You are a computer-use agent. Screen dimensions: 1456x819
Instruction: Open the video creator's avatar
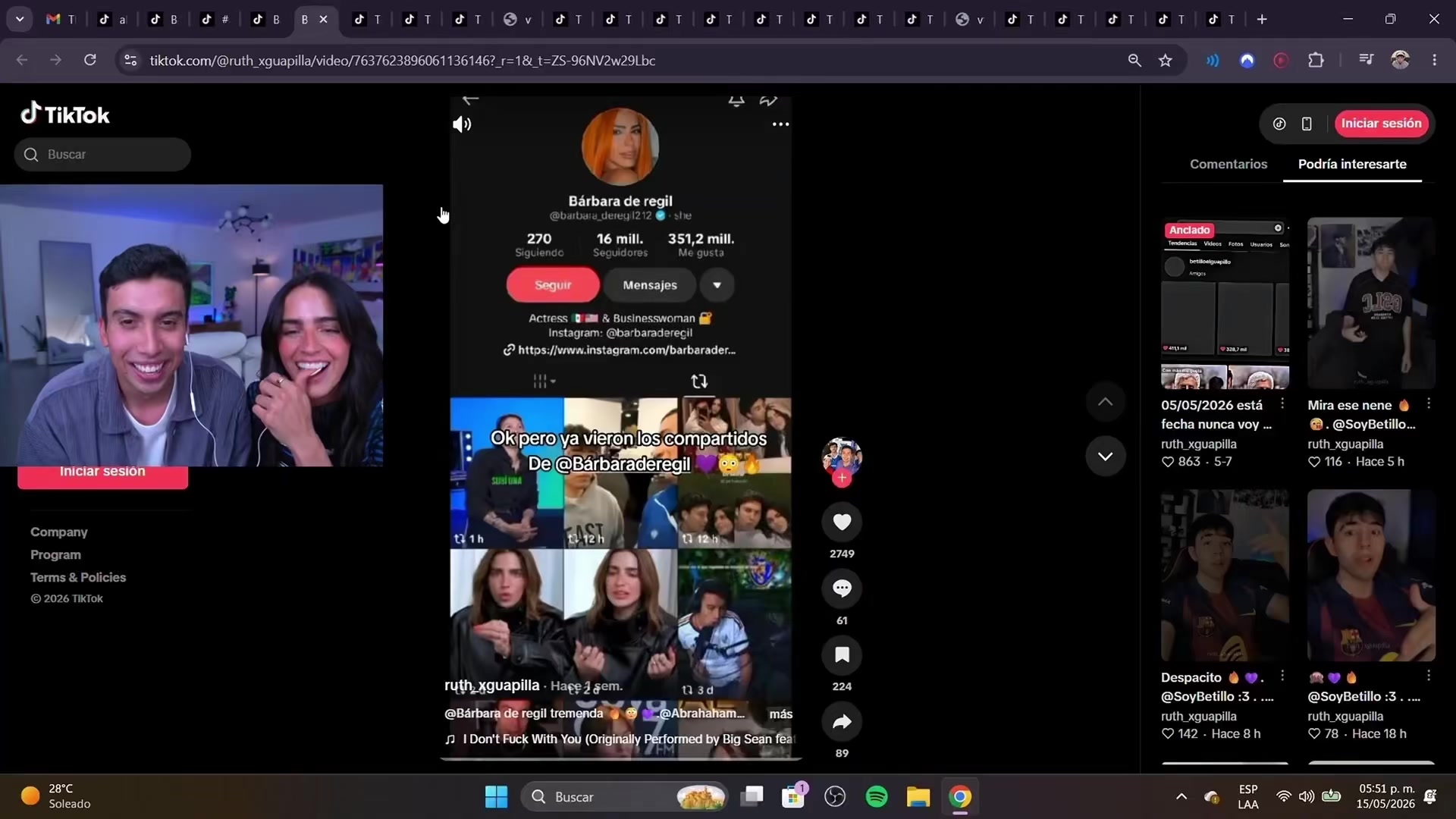(x=842, y=457)
